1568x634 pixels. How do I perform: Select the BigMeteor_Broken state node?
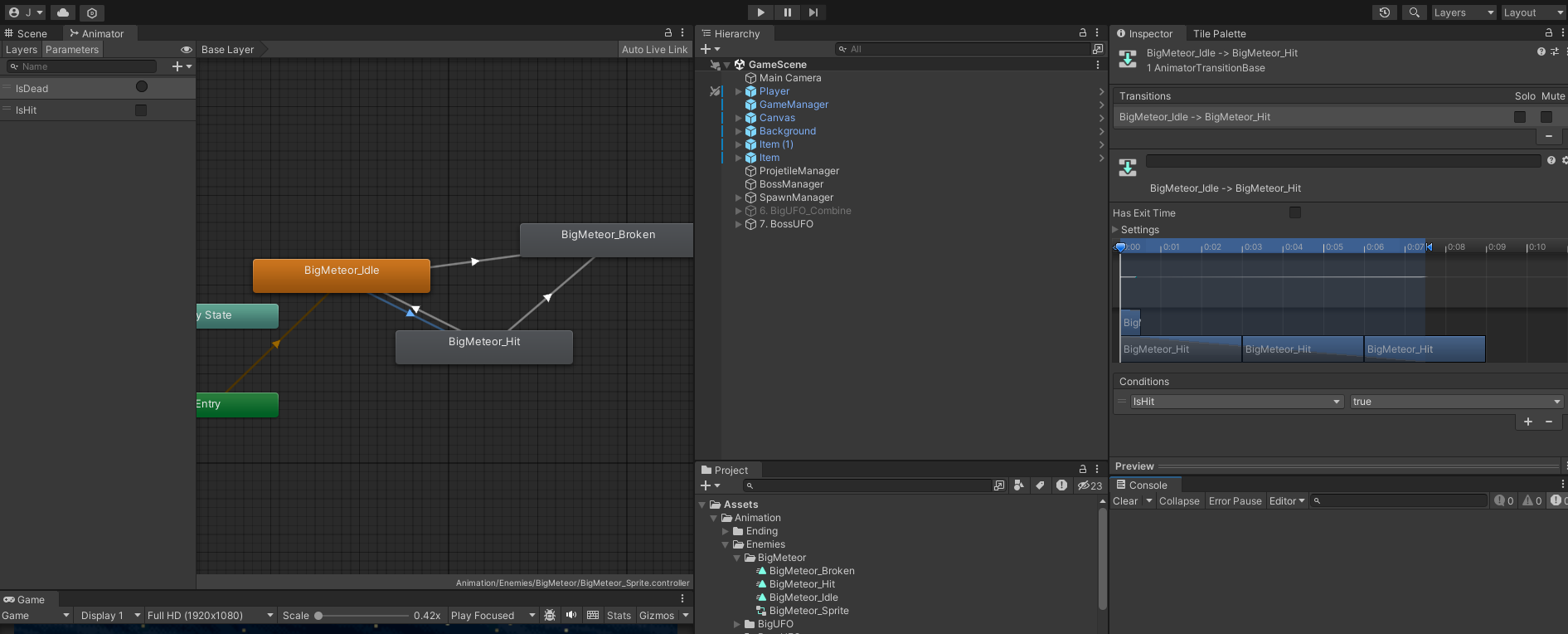tap(607, 239)
